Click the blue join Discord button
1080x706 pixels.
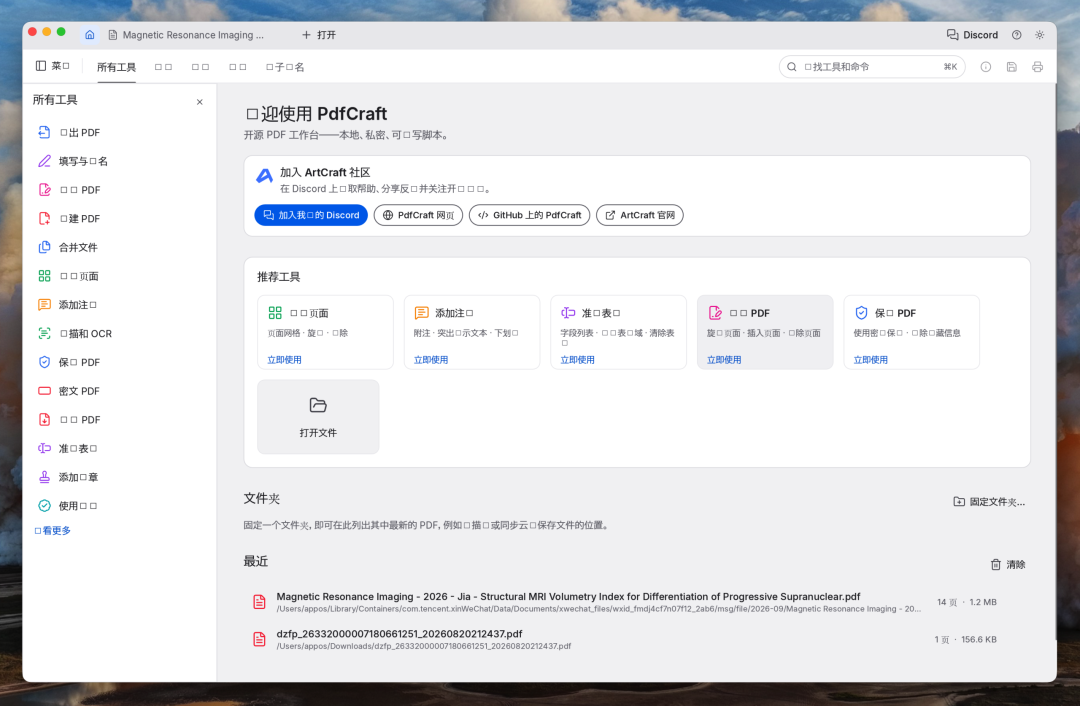[x=311, y=215]
